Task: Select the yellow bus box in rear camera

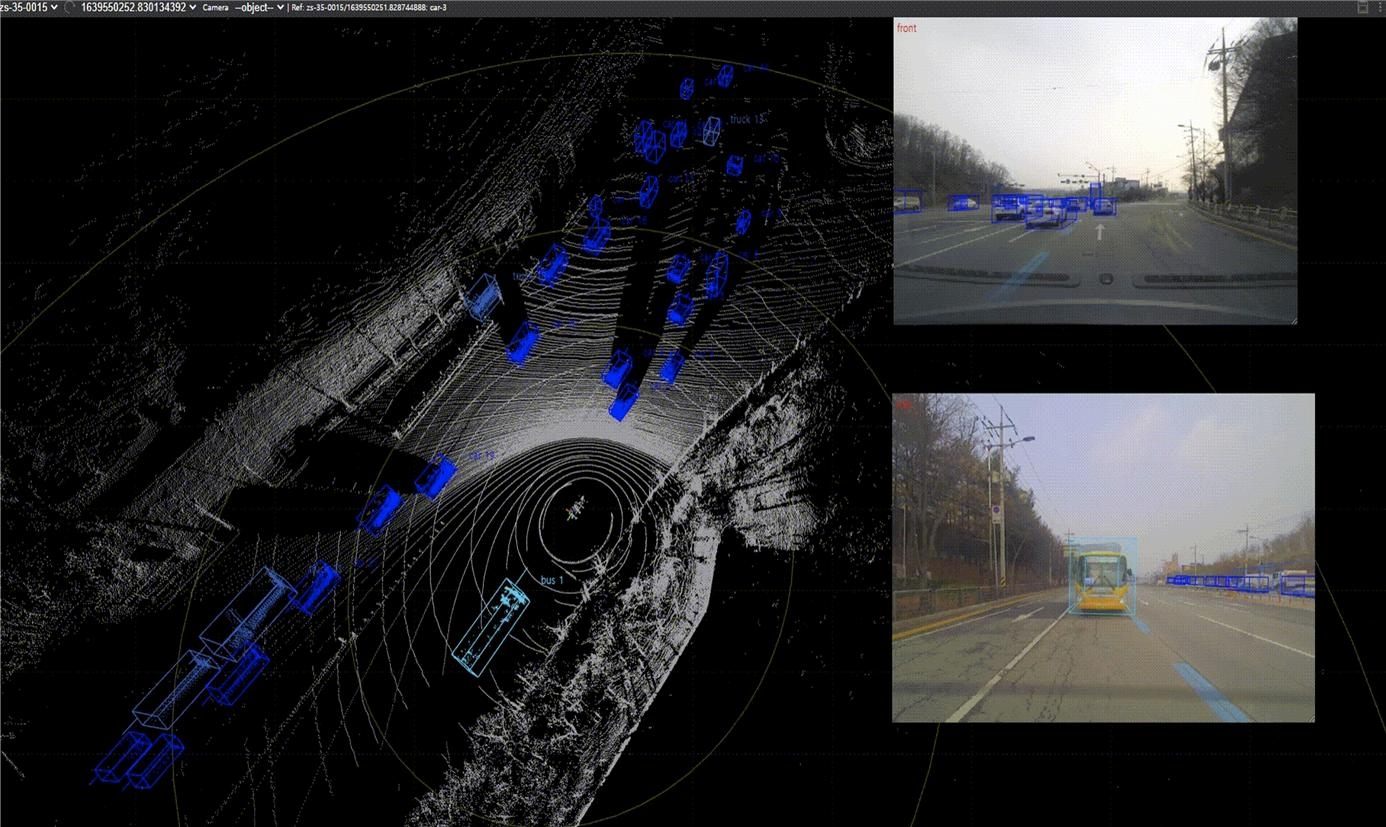Action: (1101, 577)
